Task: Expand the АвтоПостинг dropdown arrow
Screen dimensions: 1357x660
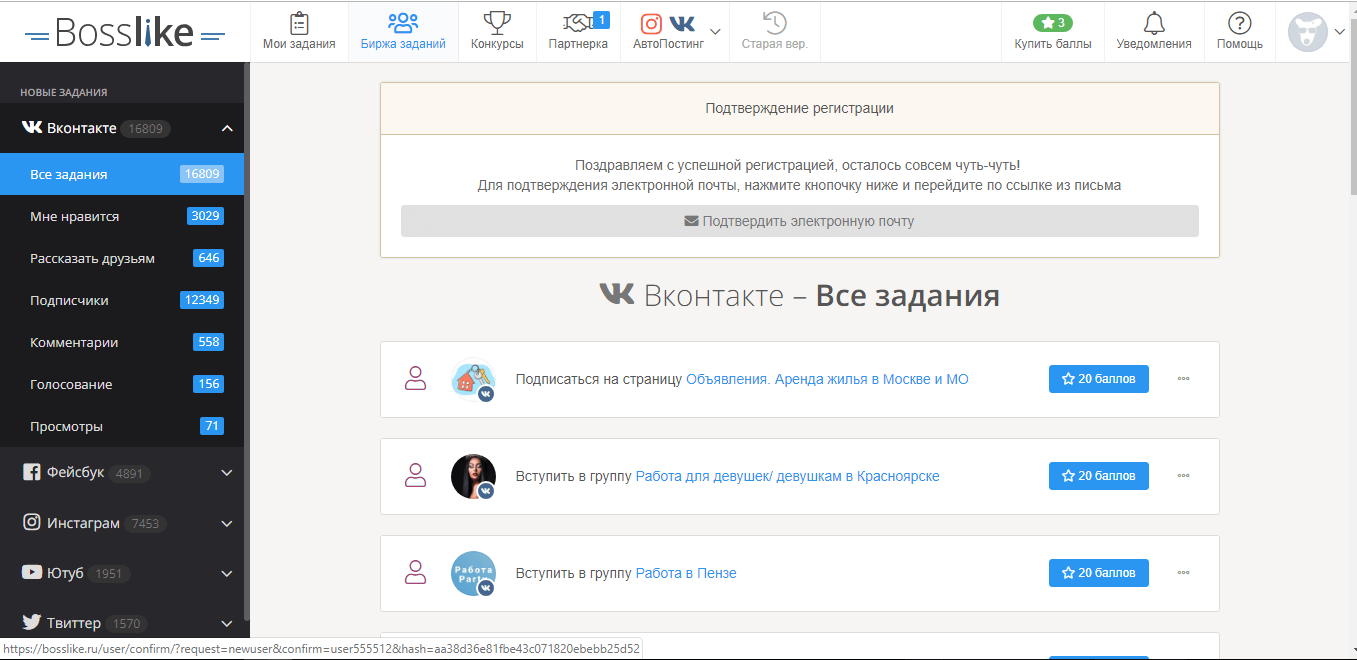Action: 715,30
